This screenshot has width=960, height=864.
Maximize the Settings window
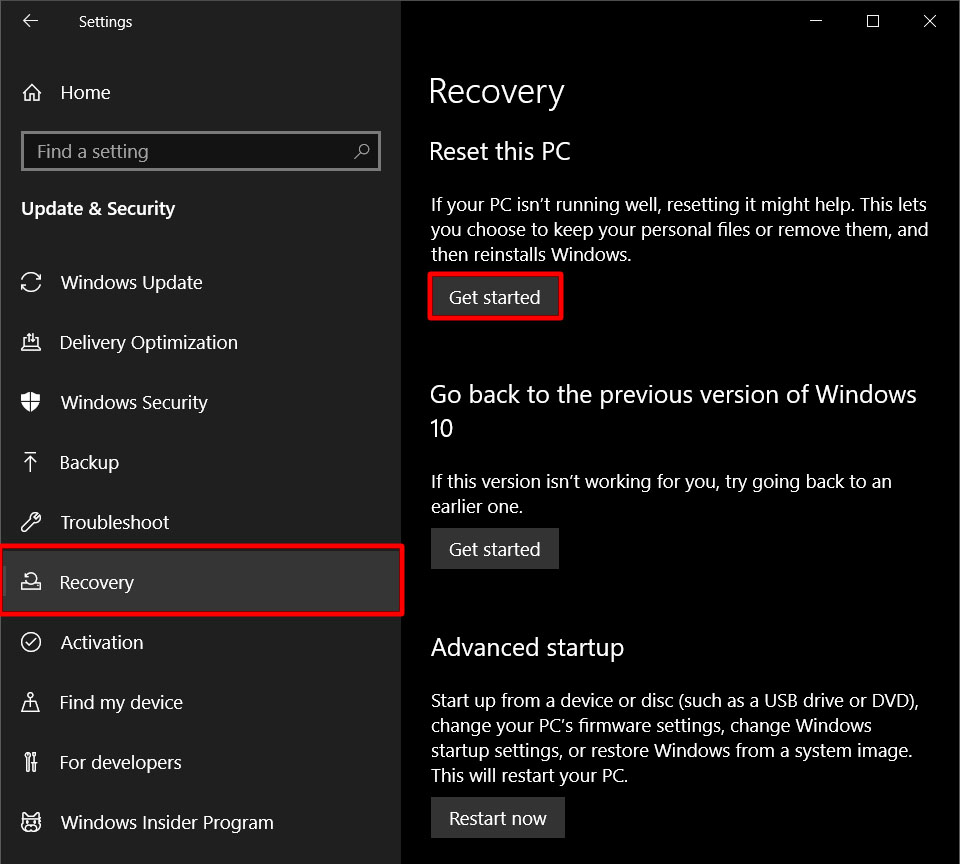pyautogui.click(x=873, y=21)
